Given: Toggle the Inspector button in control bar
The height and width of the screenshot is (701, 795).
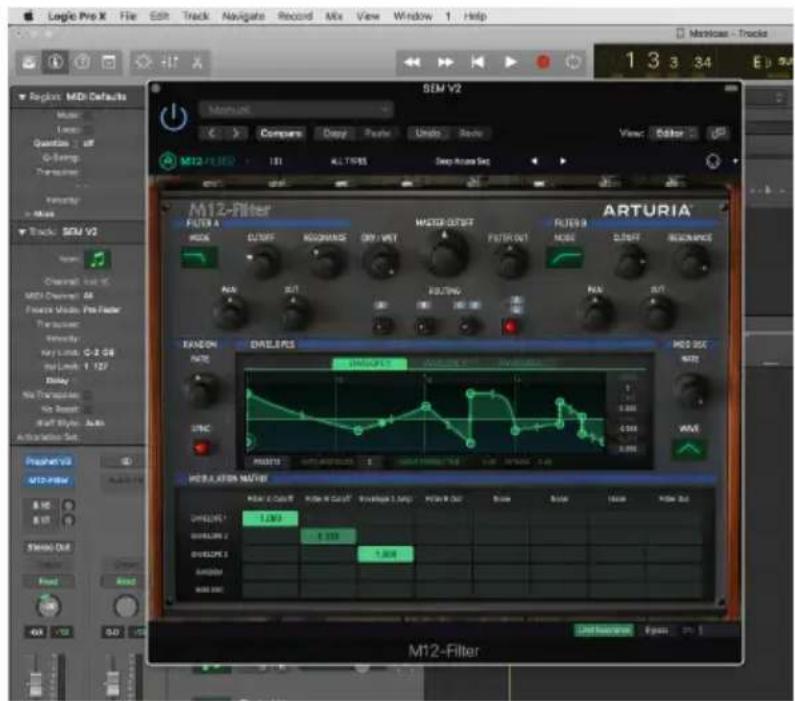Looking at the screenshot, I should pos(55,62).
